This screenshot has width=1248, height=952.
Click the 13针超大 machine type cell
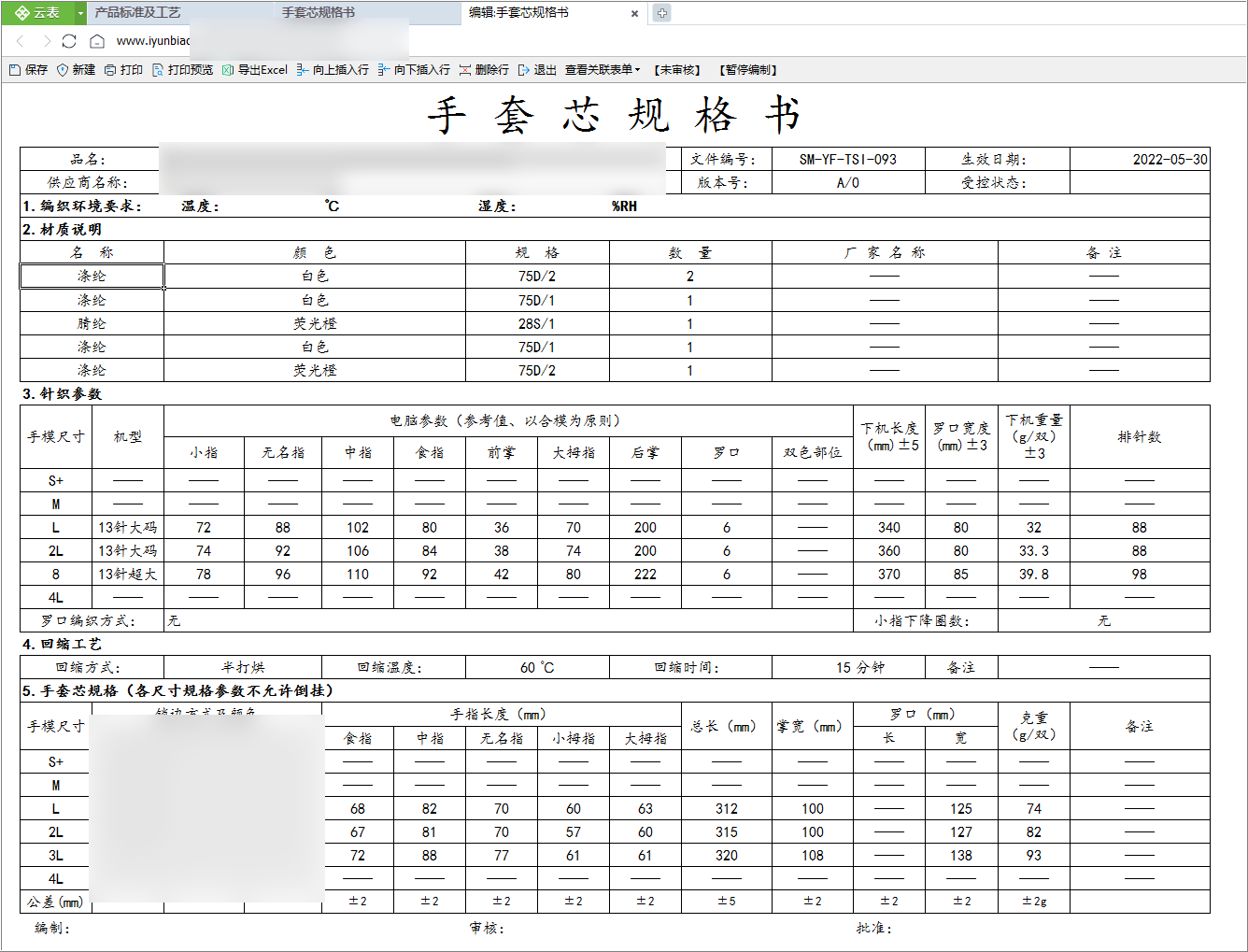pos(128,575)
